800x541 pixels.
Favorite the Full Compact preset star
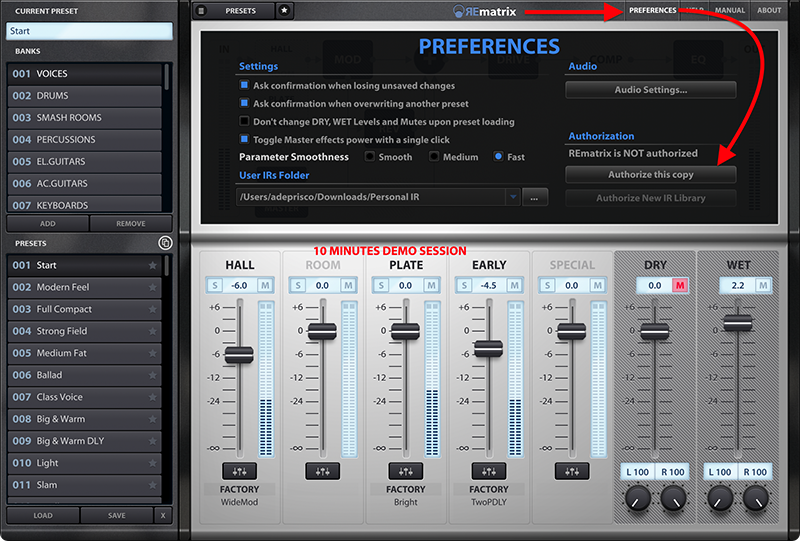pyautogui.click(x=152, y=309)
